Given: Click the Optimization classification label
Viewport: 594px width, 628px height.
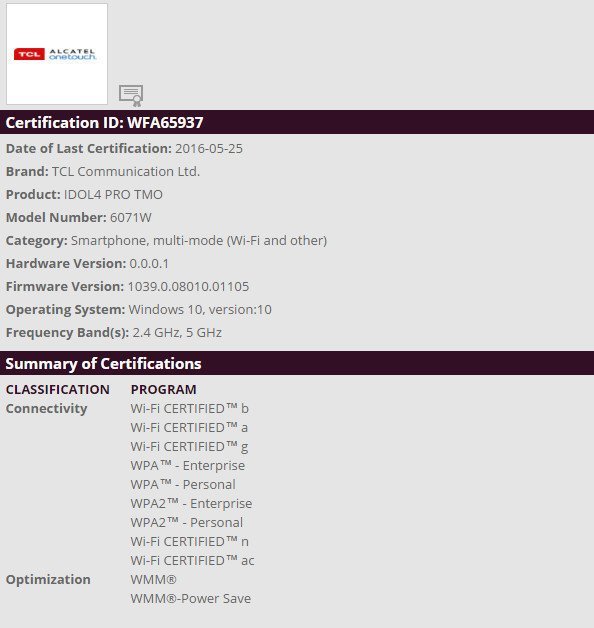Looking at the screenshot, I should click(48, 580).
